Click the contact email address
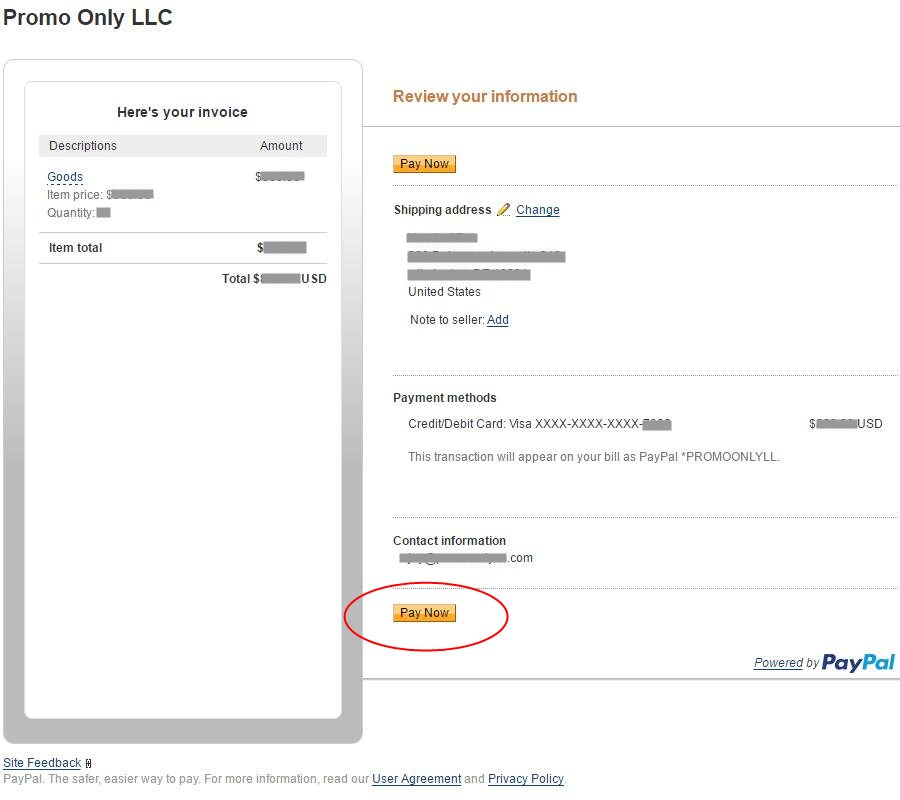Viewport: 900px width, 800px height. coord(465,558)
